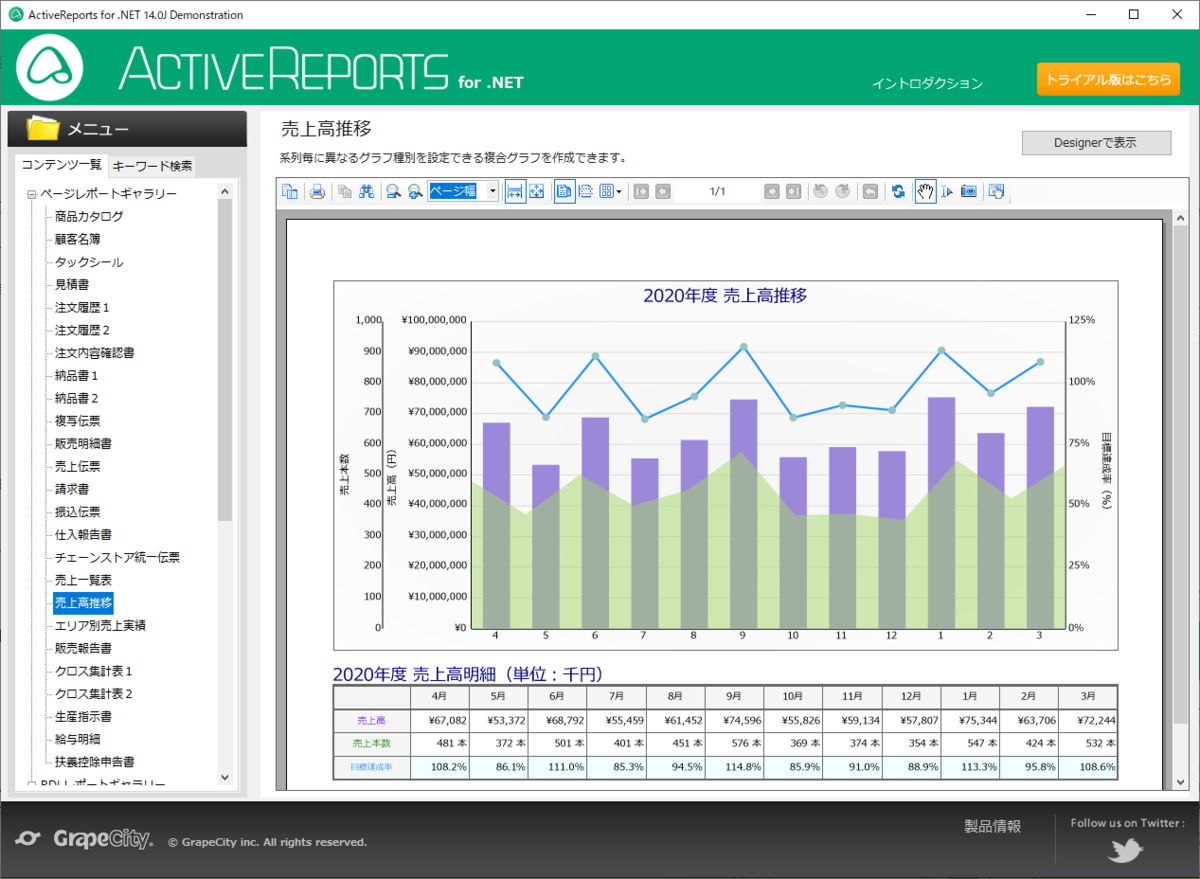Switch to the キーワード検索 tab

coord(152,166)
